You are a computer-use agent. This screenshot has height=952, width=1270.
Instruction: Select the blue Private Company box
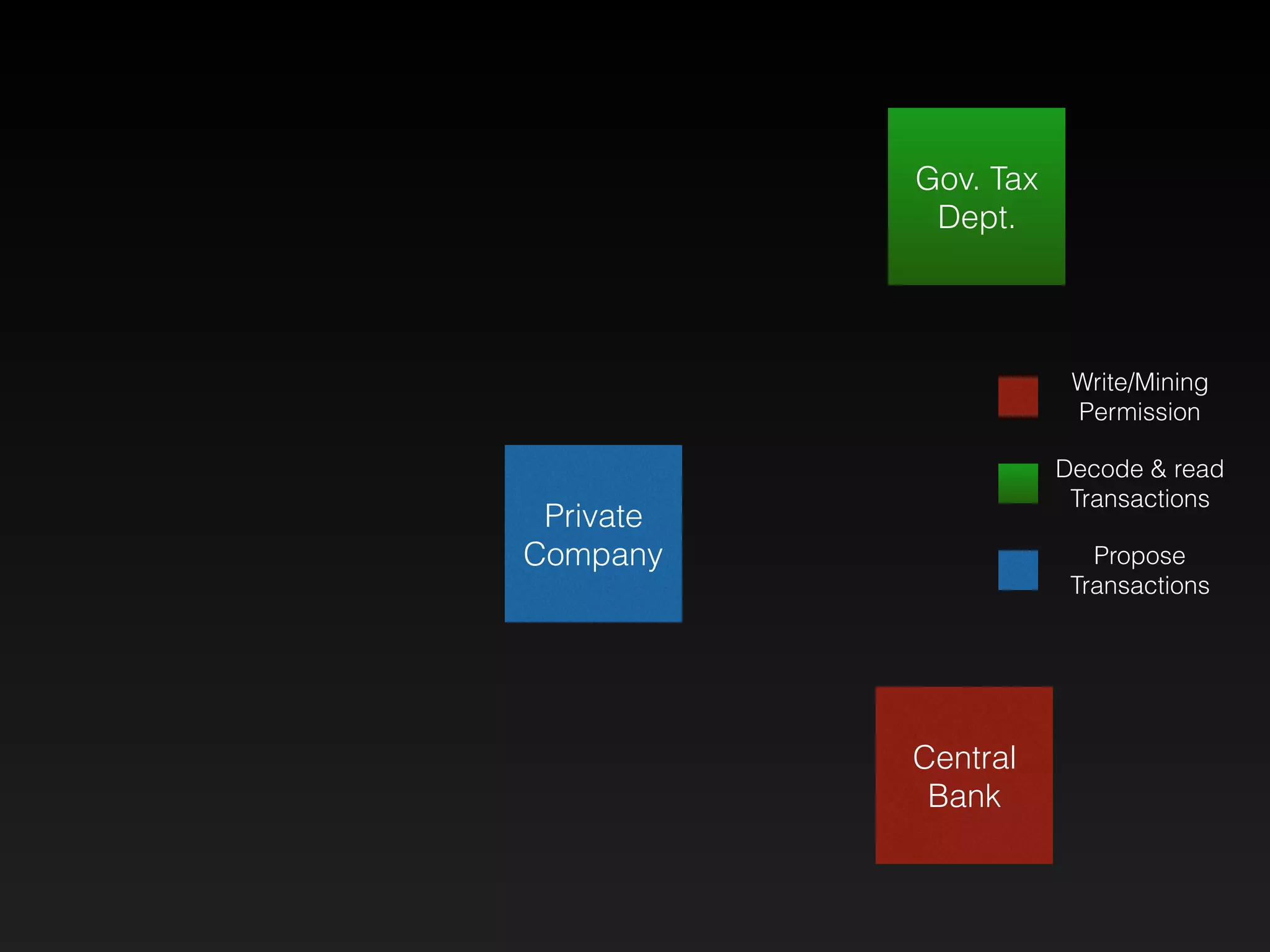pyautogui.click(x=593, y=534)
